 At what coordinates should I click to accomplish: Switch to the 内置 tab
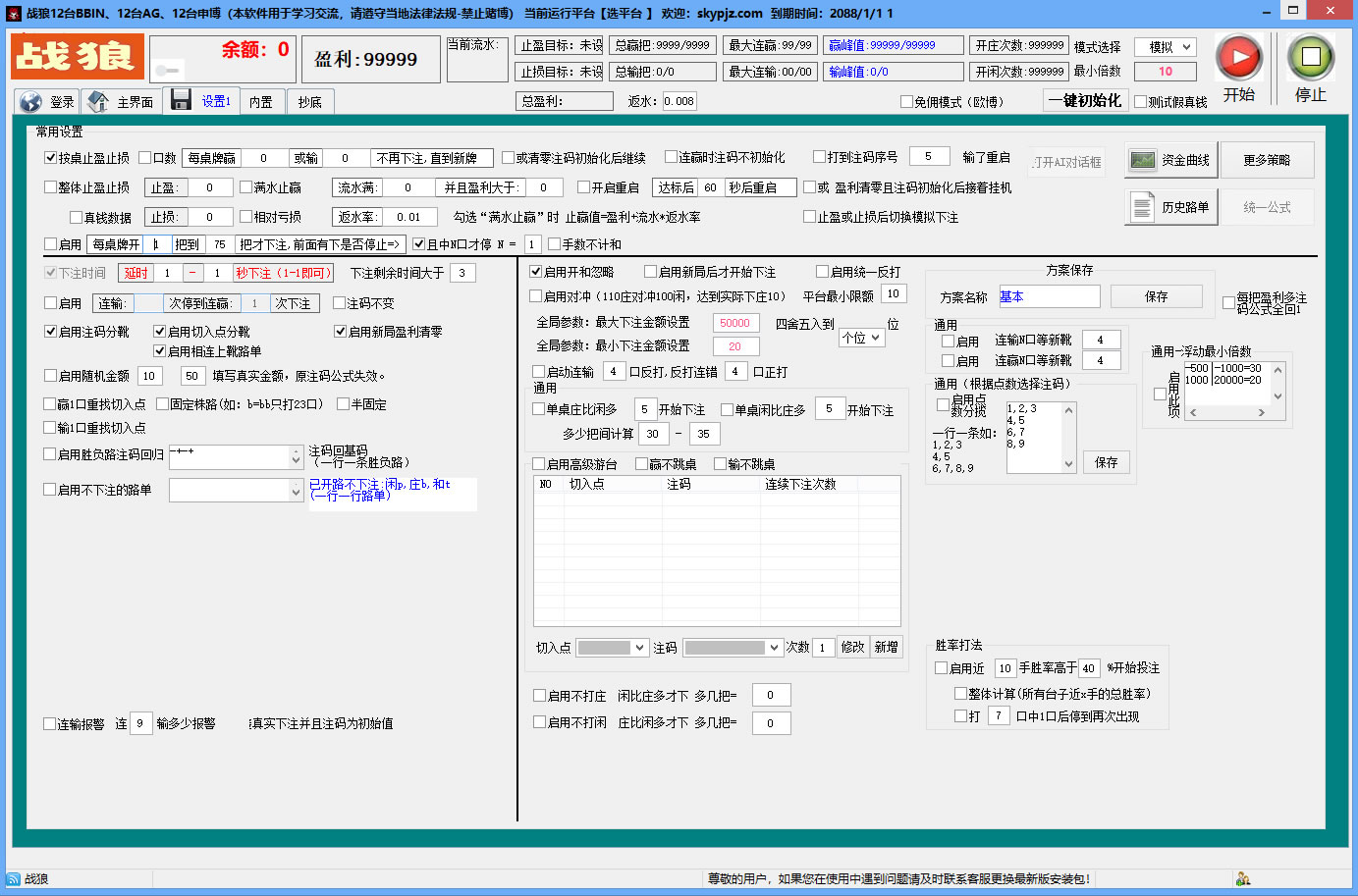pos(259,100)
